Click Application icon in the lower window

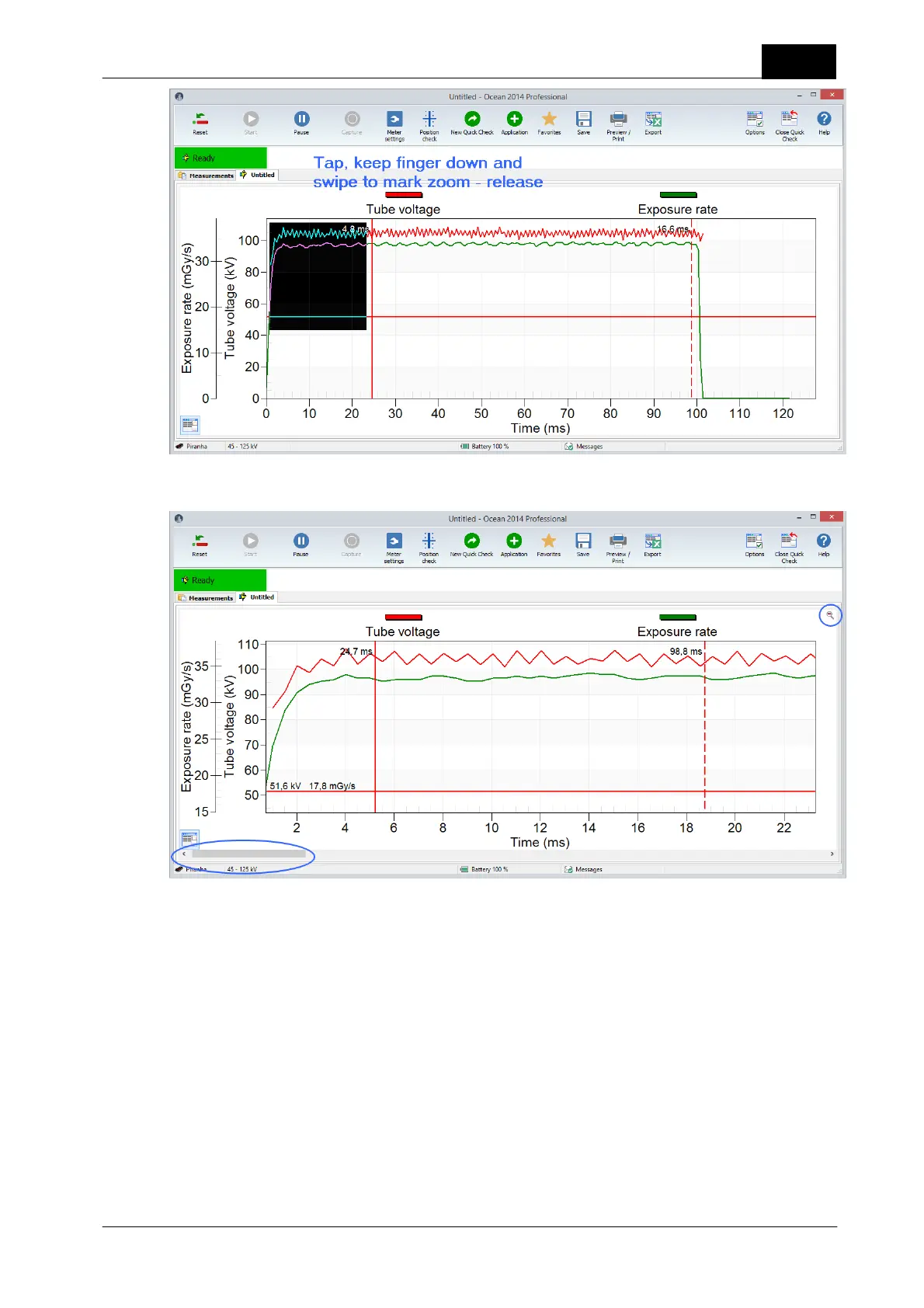(514, 544)
